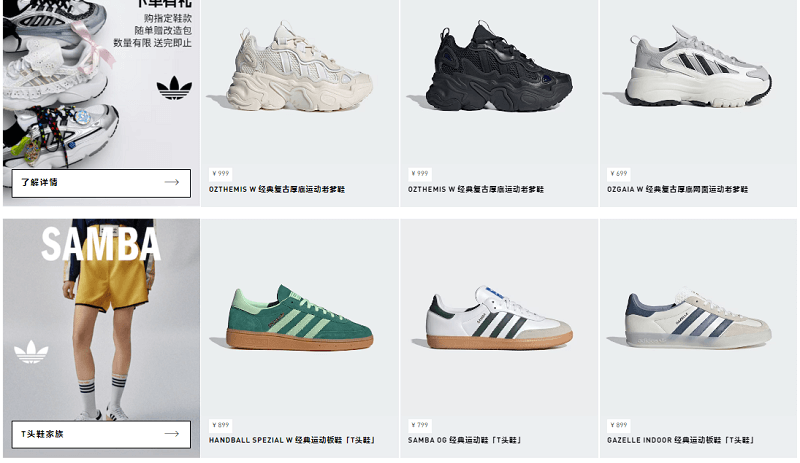Click the arrow icon in 了解详情 button

pos(172,182)
